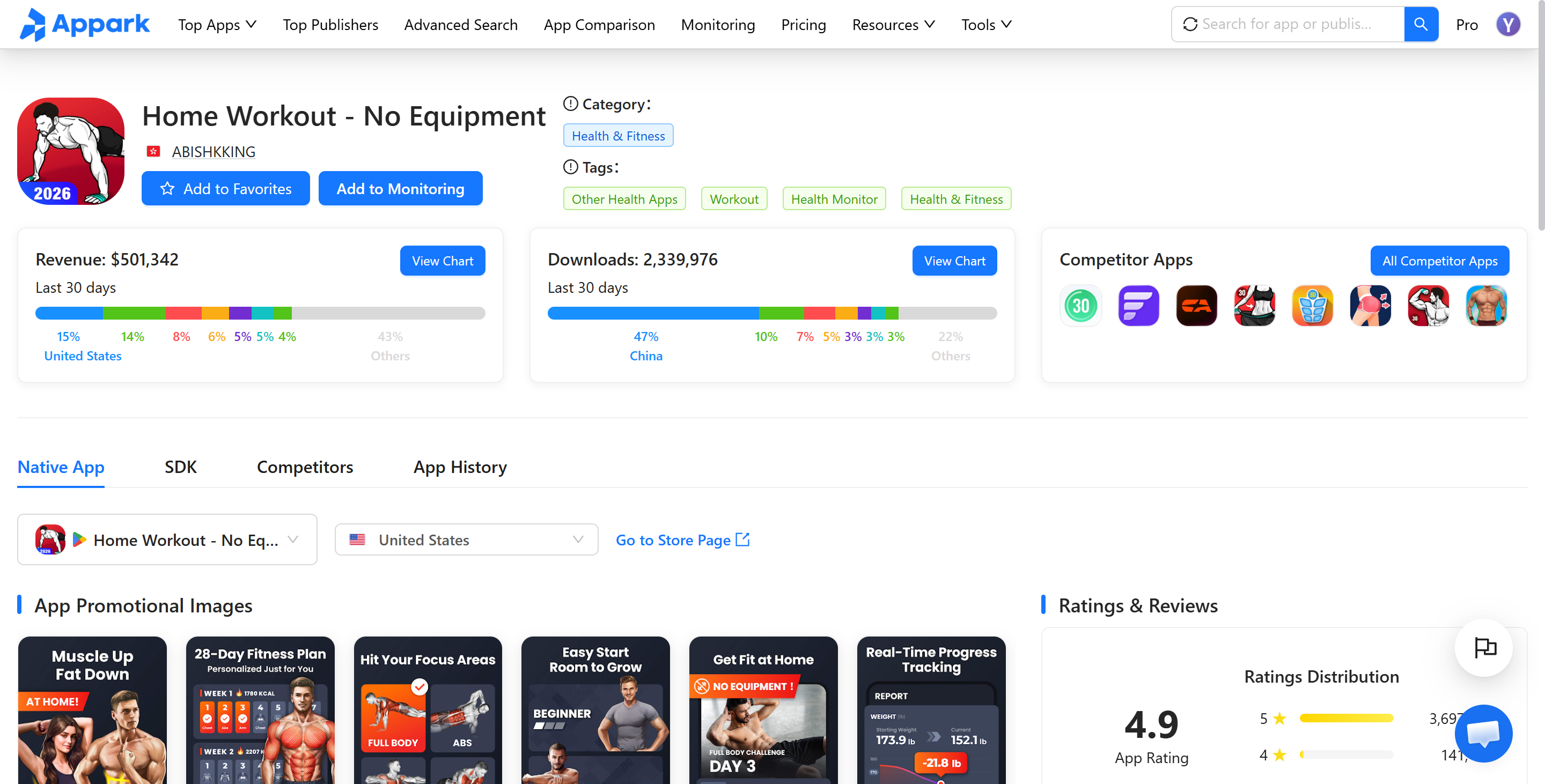1545x784 pixels.
Task: View Chart for Revenue
Action: (442, 261)
